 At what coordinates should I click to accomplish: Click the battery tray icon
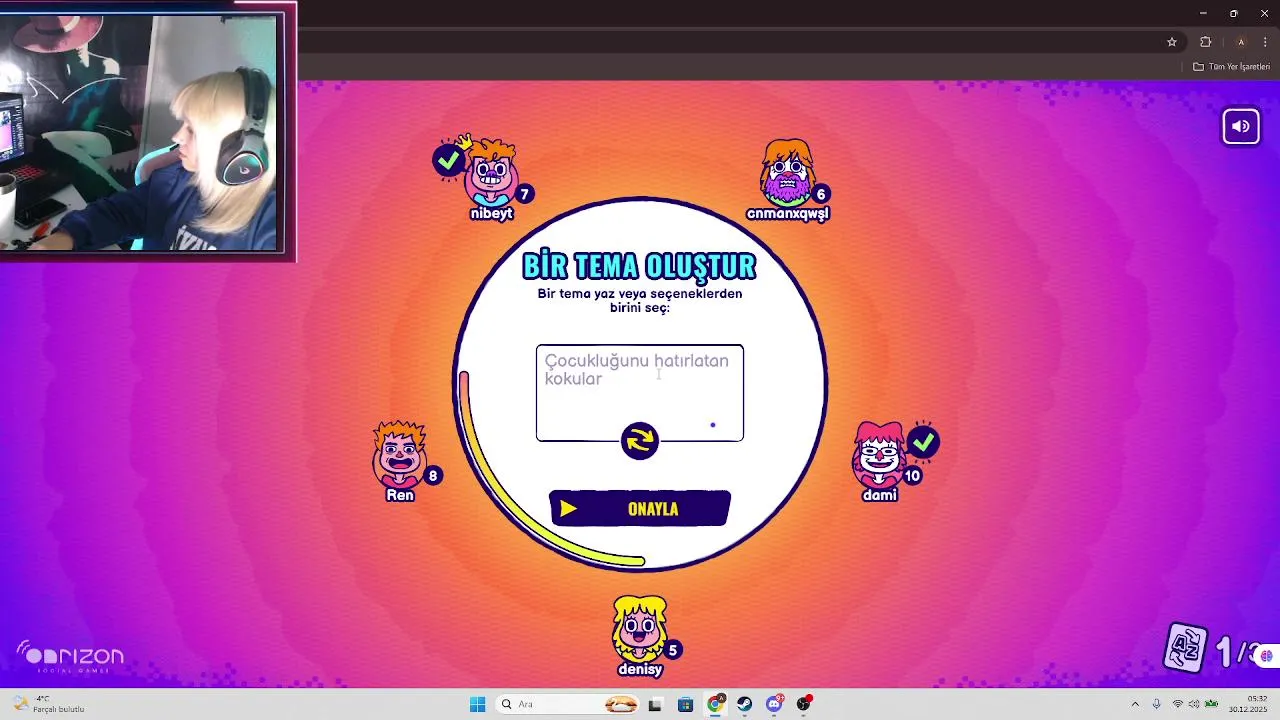point(1211,704)
